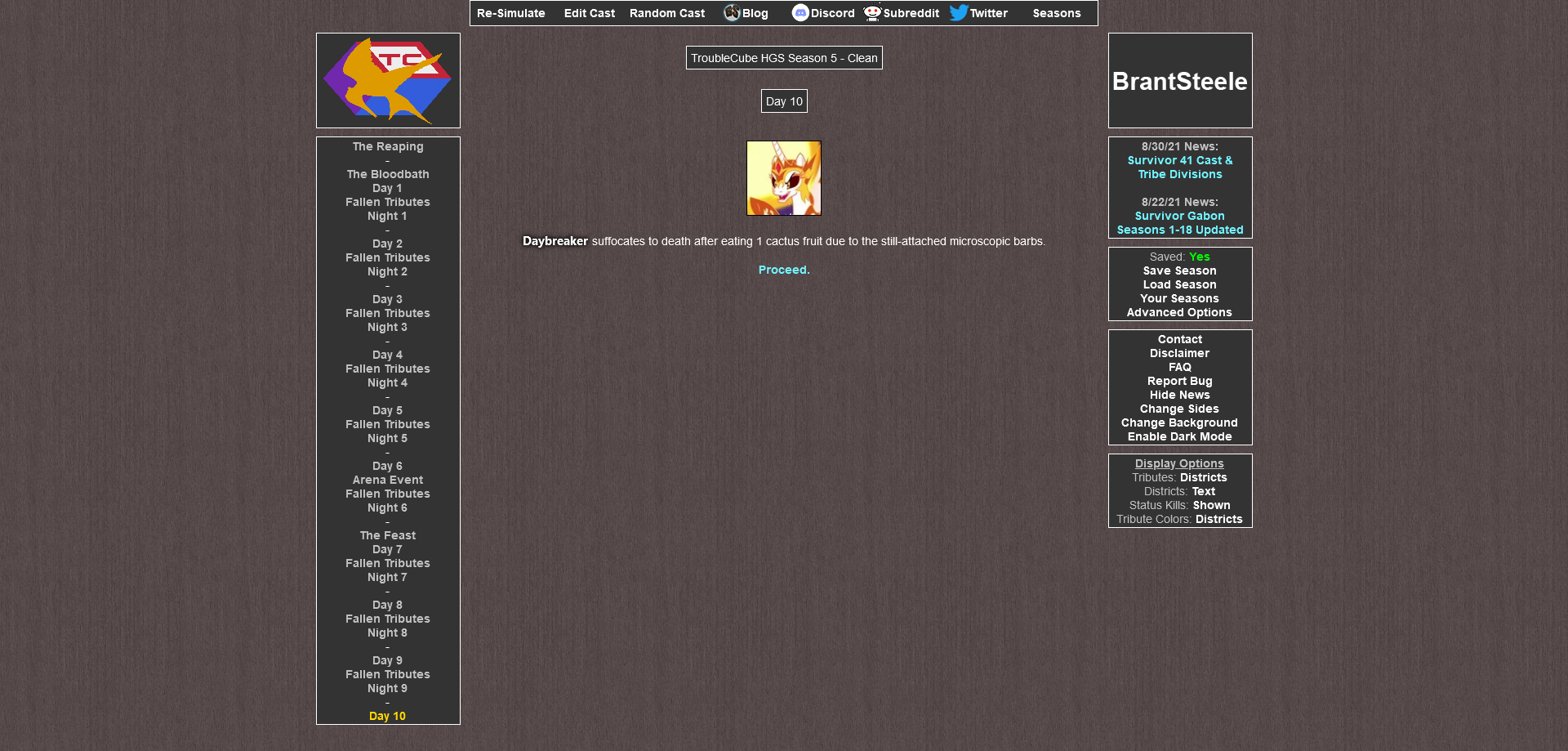
Task: Click Report Bug
Action: tap(1180, 381)
